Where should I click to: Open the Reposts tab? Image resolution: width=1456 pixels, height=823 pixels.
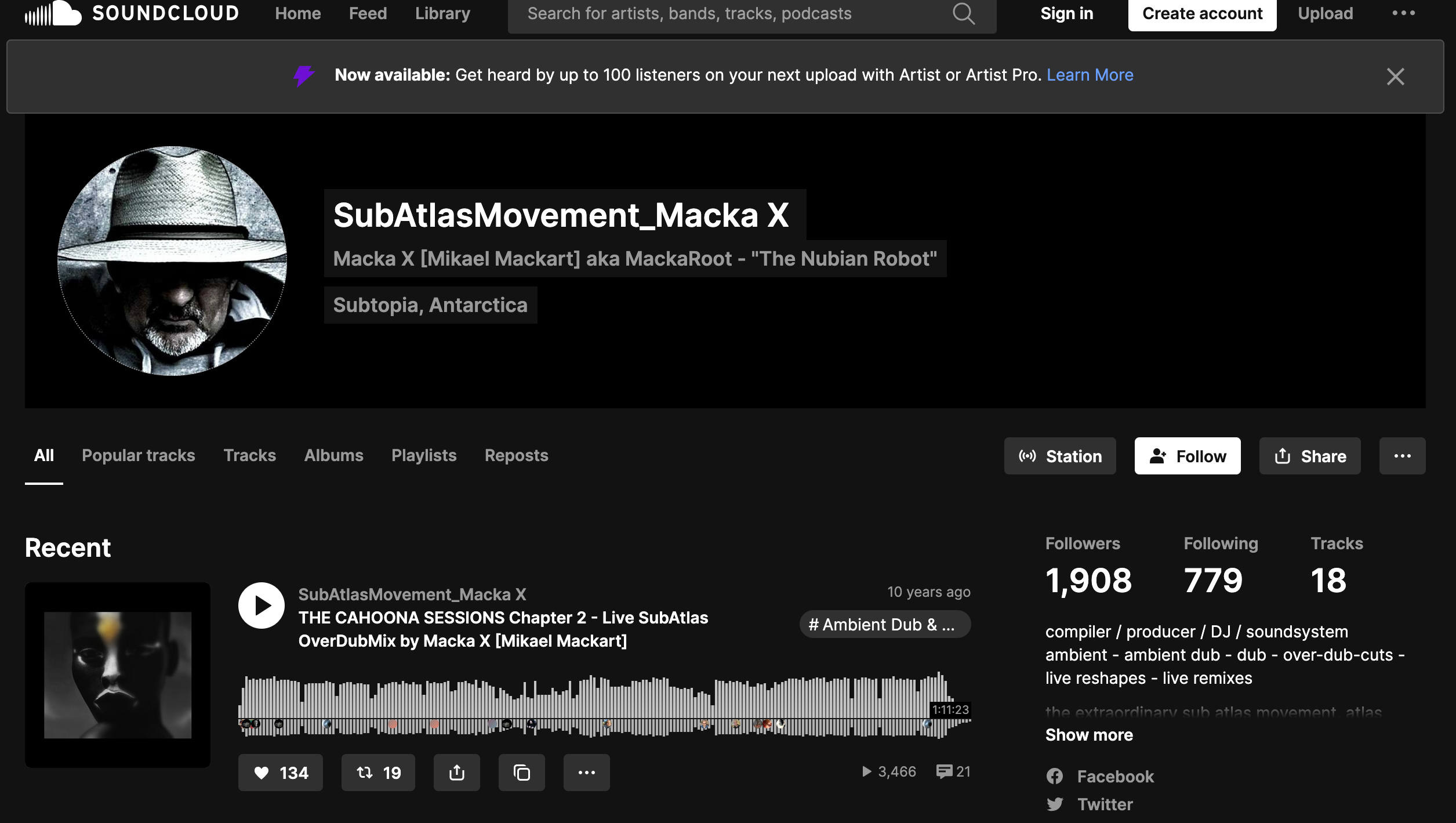pos(517,456)
